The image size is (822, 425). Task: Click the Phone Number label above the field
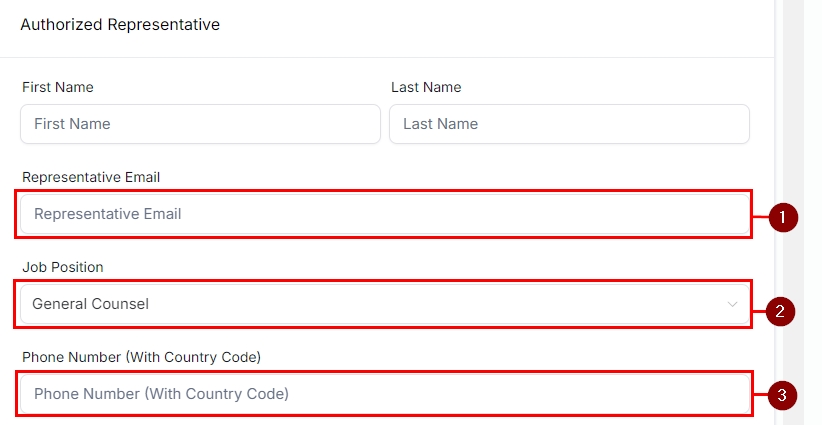click(141, 357)
